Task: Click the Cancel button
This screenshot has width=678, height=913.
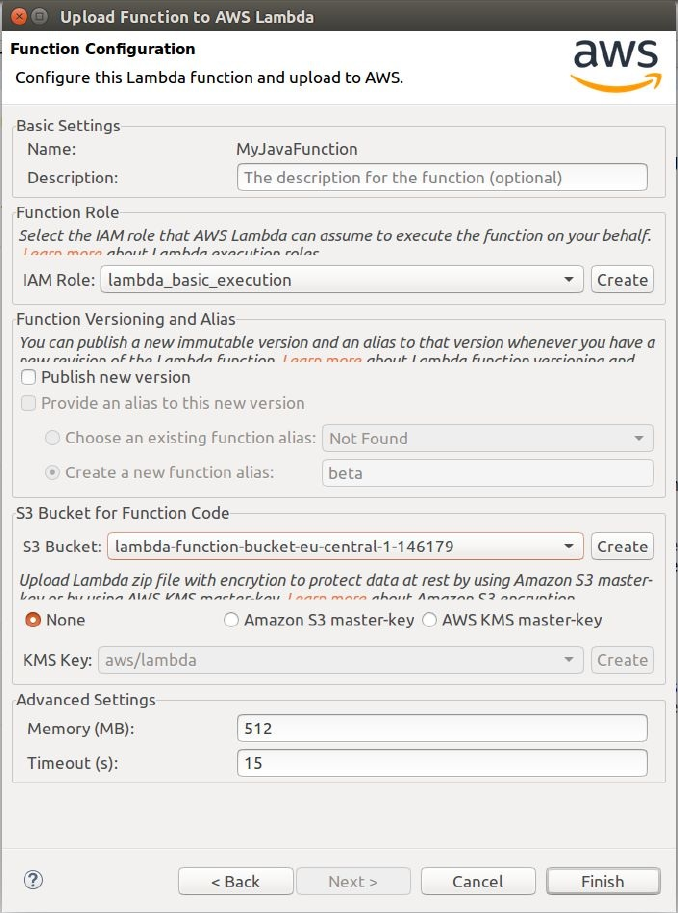Action: [x=477, y=881]
